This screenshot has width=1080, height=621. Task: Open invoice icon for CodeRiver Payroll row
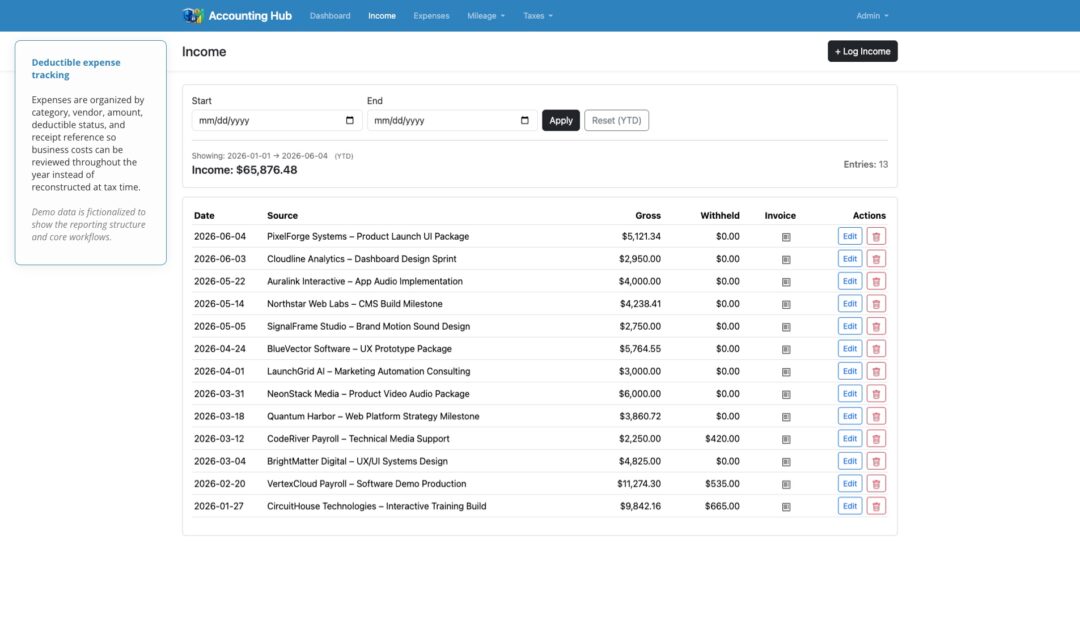786,439
